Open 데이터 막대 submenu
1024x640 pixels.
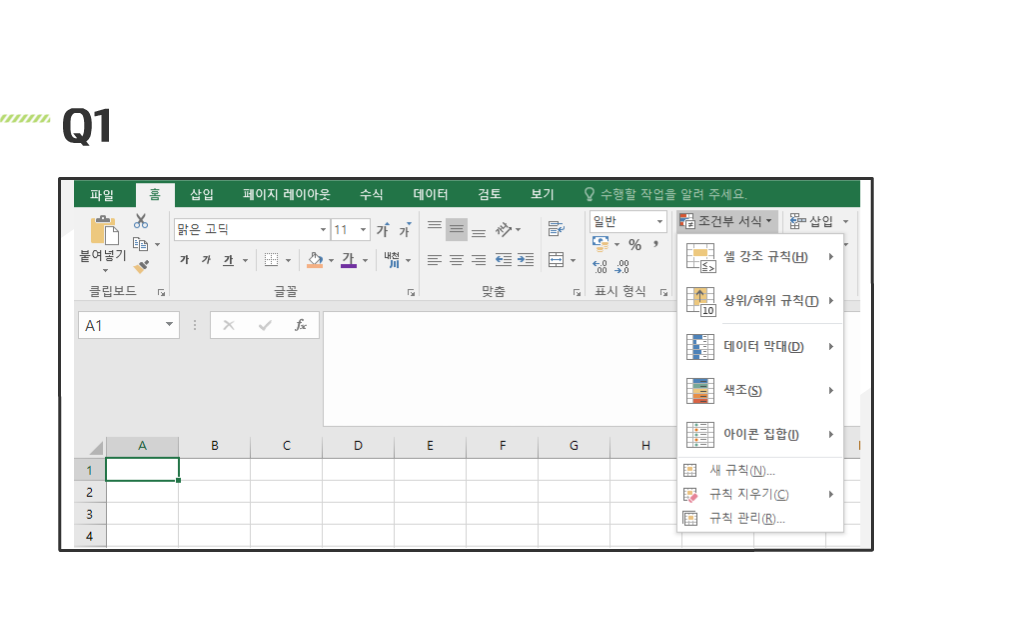click(x=760, y=347)
